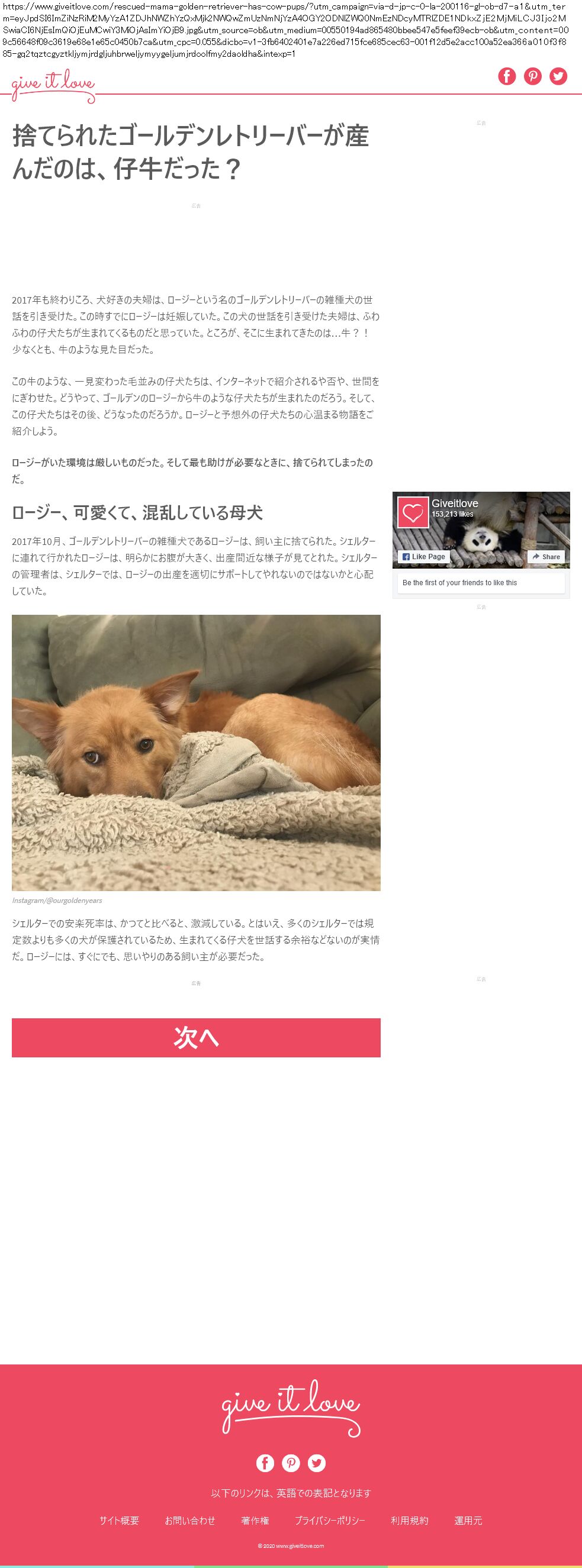Open the 利用規約 footer link
Viewport: 582px width, 1568px height.
pyautogui.click(x=410, y=1521)
